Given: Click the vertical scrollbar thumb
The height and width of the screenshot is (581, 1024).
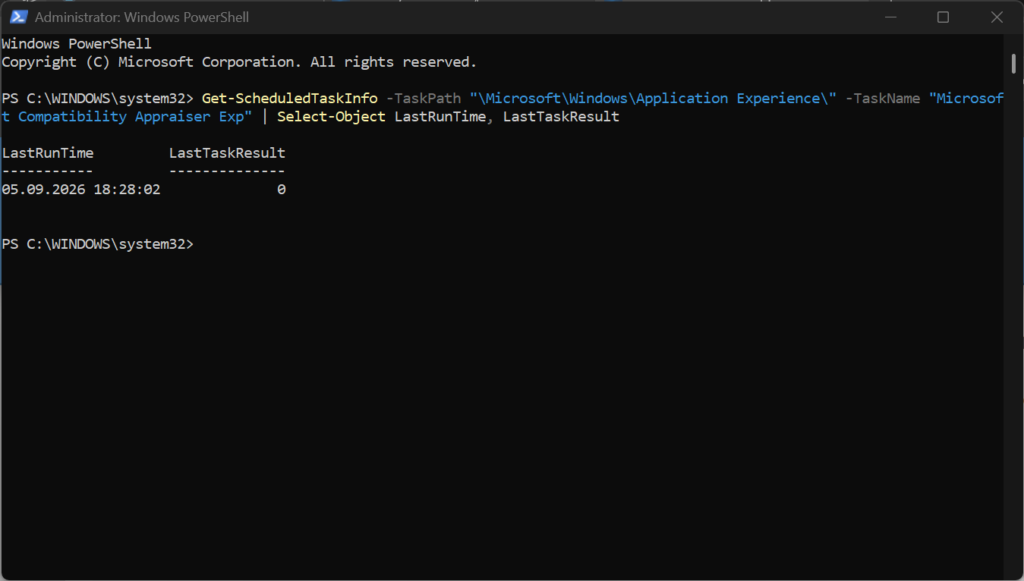Looking at the screenshot, I should (x=1013, y=64).
